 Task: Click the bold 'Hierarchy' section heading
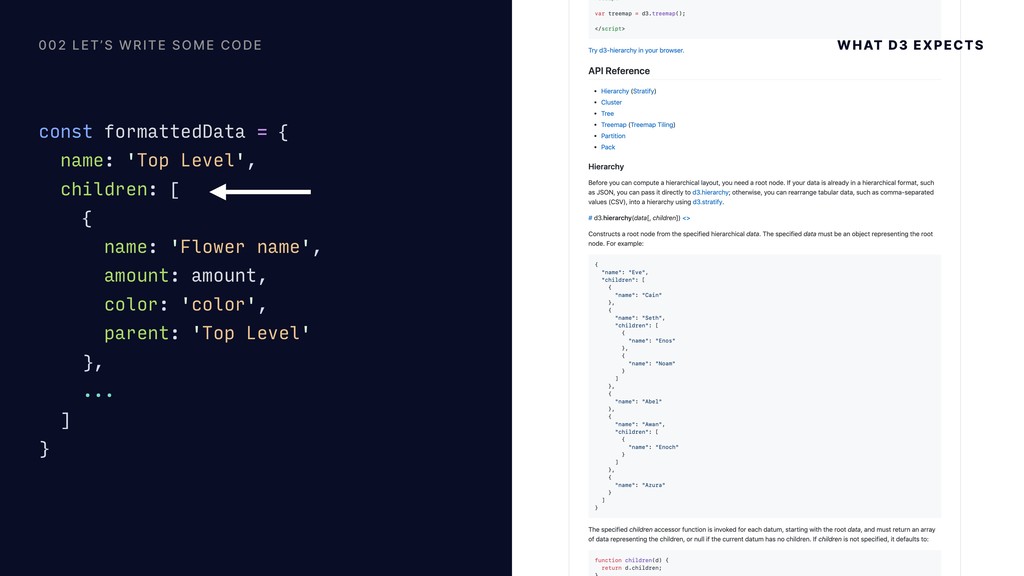606,167
